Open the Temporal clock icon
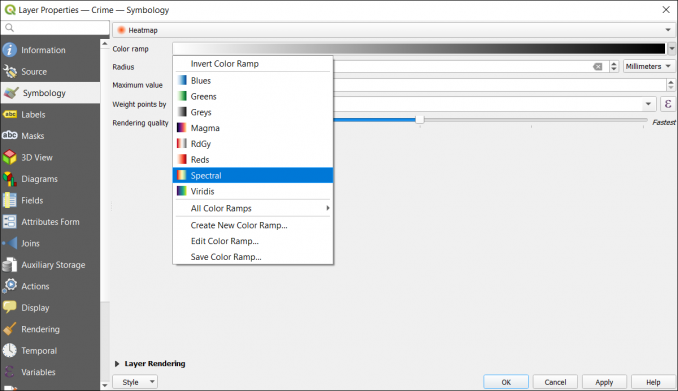The image size is (678, 391). [10, 350]
